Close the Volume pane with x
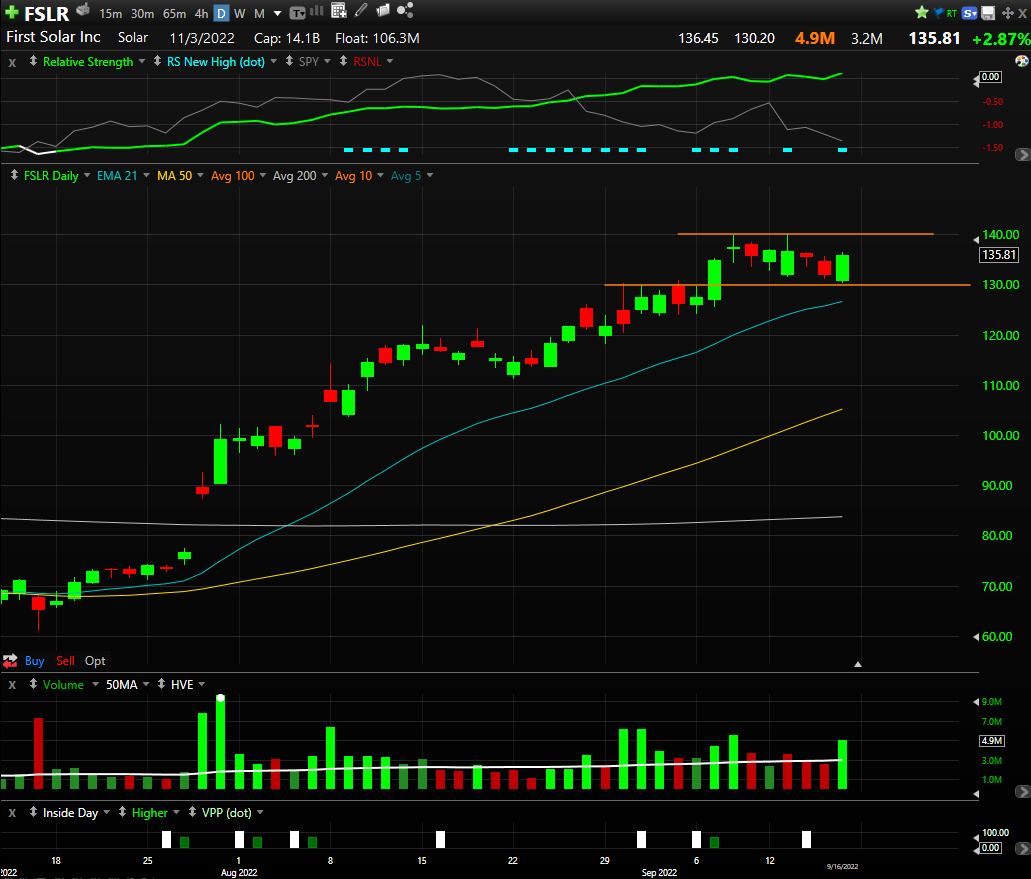 coord(12,686)
